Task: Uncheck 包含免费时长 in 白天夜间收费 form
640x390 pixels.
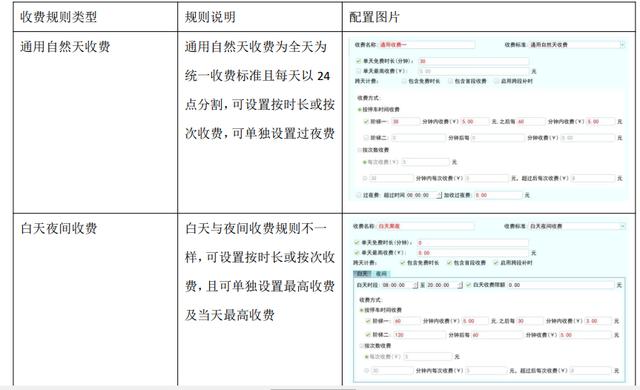Action: click(403, 263)
